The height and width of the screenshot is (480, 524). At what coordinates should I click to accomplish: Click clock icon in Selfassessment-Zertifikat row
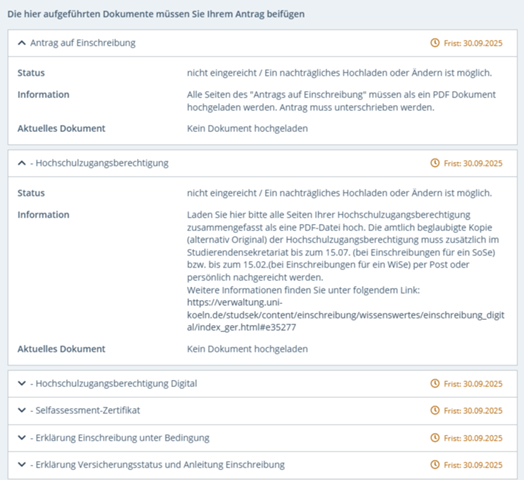[x=435, y=410]
